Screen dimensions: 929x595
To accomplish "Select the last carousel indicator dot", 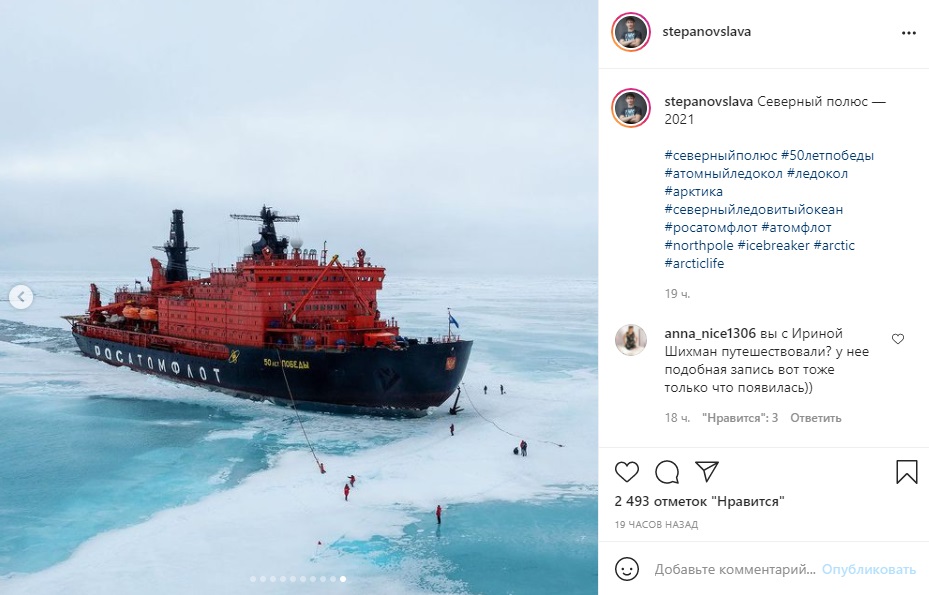I will 343,579.
